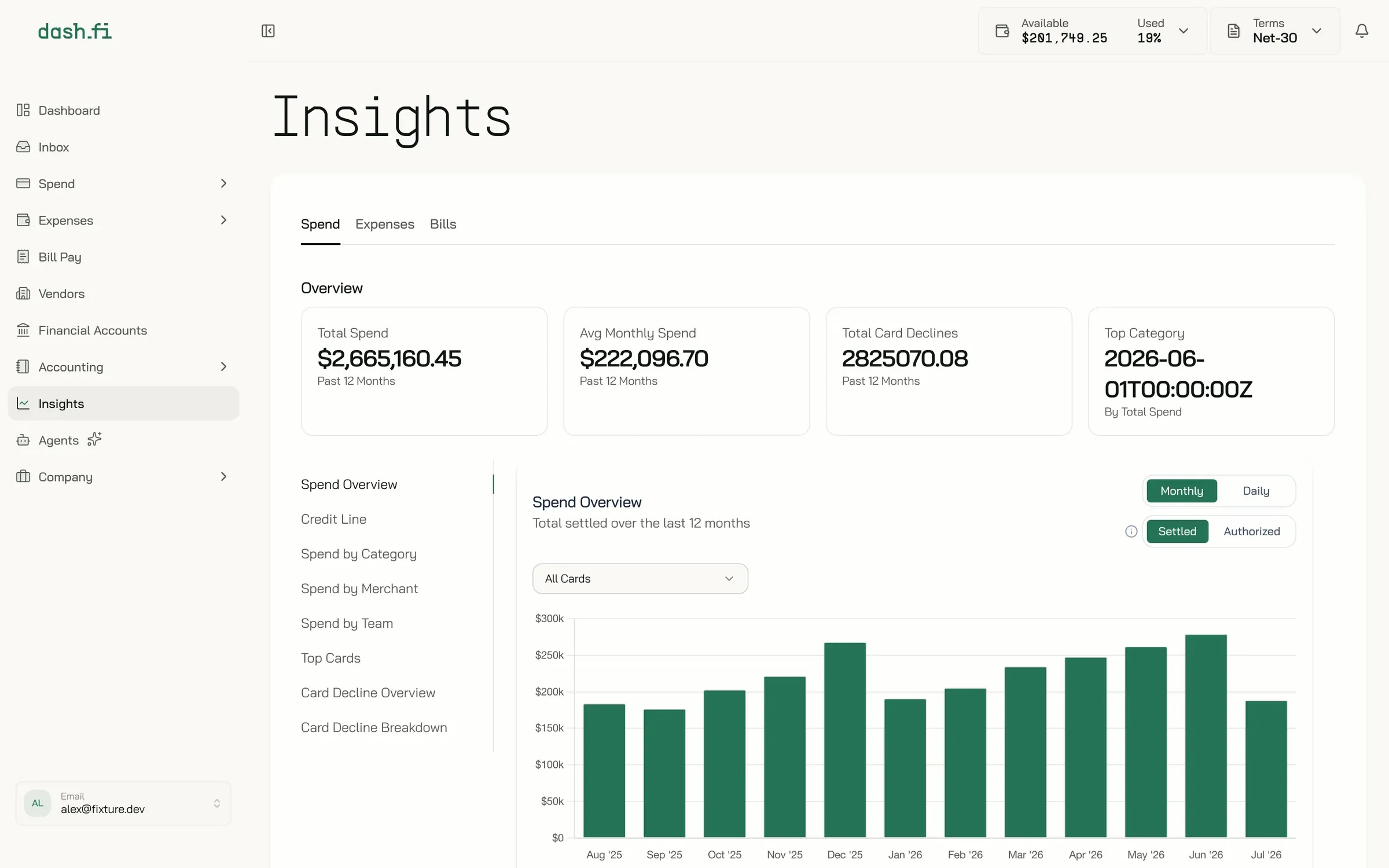Click the Dashboard sidebar icon

point(23,110)
